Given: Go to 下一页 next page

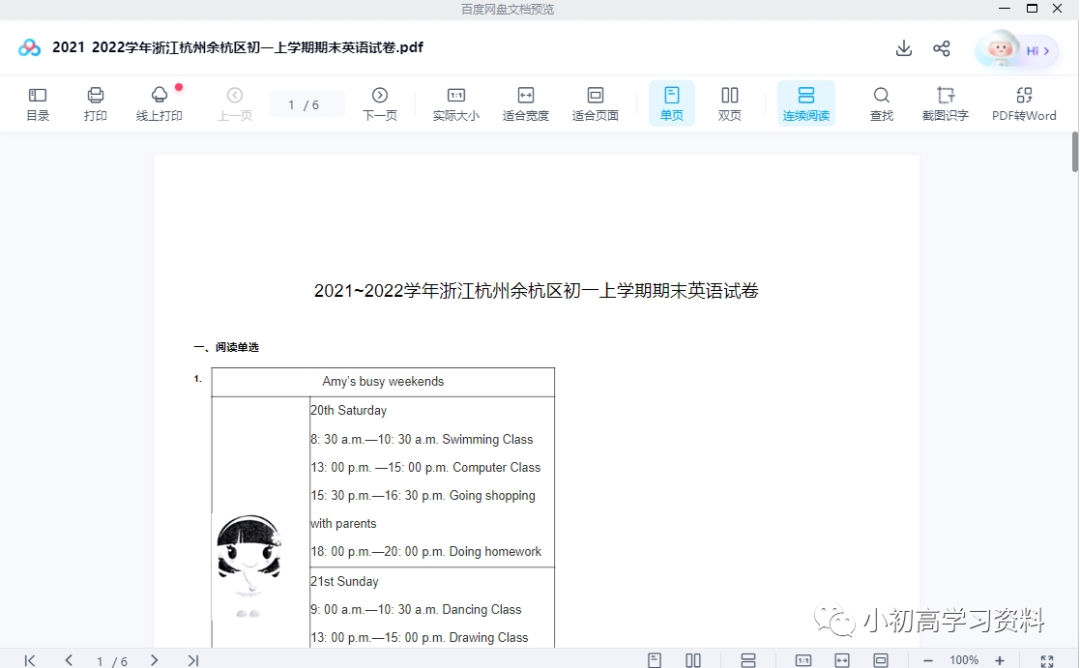Looking at the screenshot, I should point(380,104).
